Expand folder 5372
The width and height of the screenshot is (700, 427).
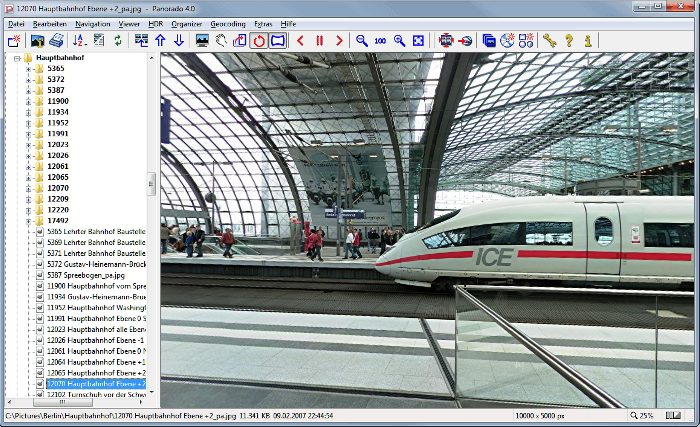(29, 80)
